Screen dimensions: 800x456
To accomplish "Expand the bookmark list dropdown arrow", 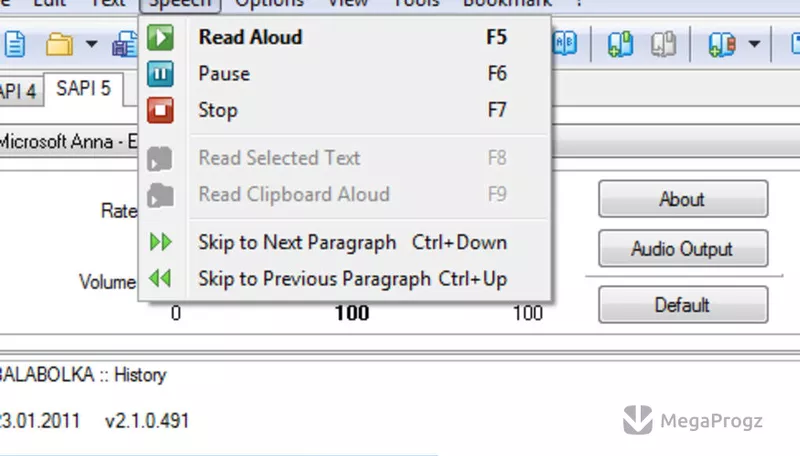I will point(755,44).
